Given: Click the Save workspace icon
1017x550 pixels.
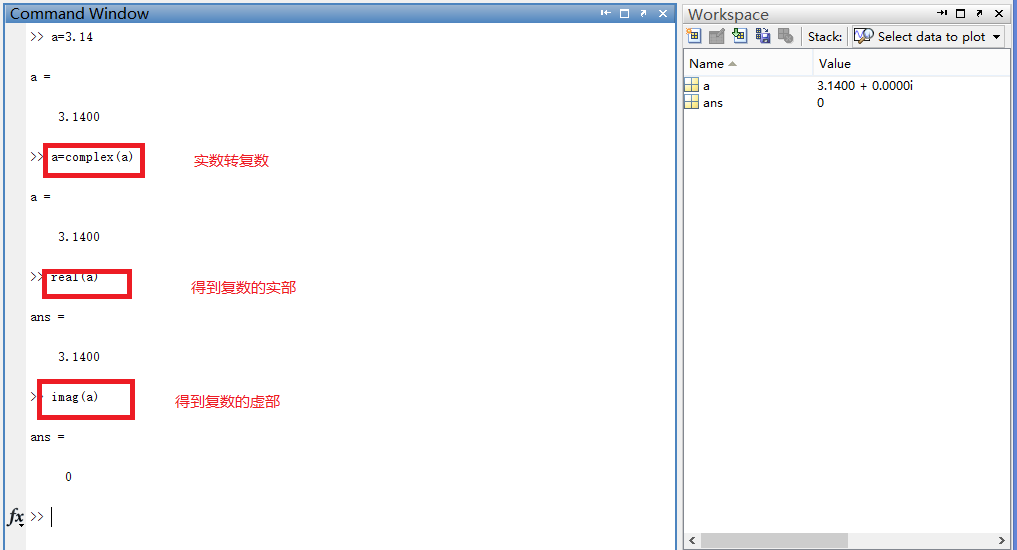Looking at the screenshot, I should click(763, 36).
